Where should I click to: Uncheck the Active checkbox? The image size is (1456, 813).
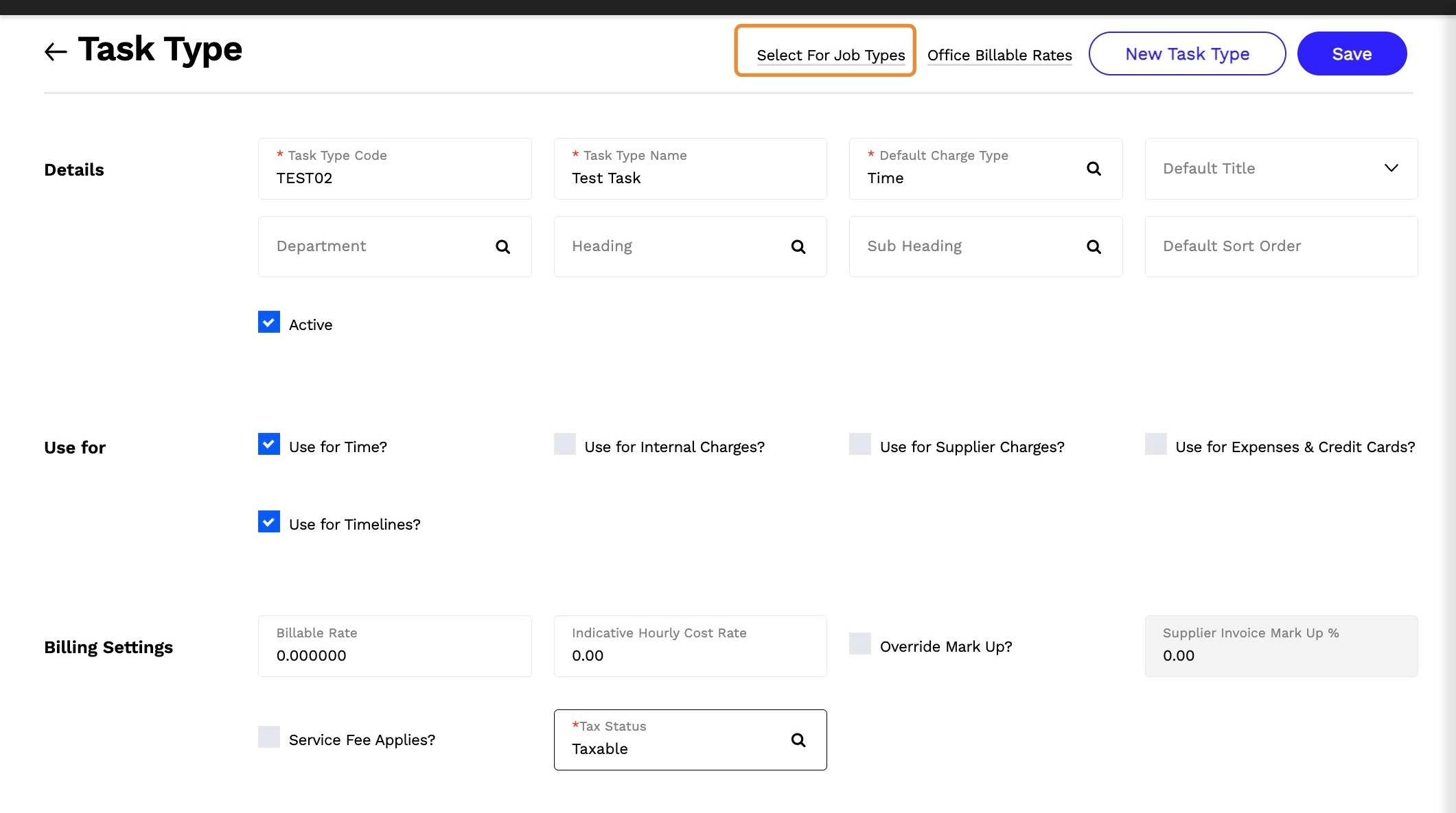pos(269,322)
